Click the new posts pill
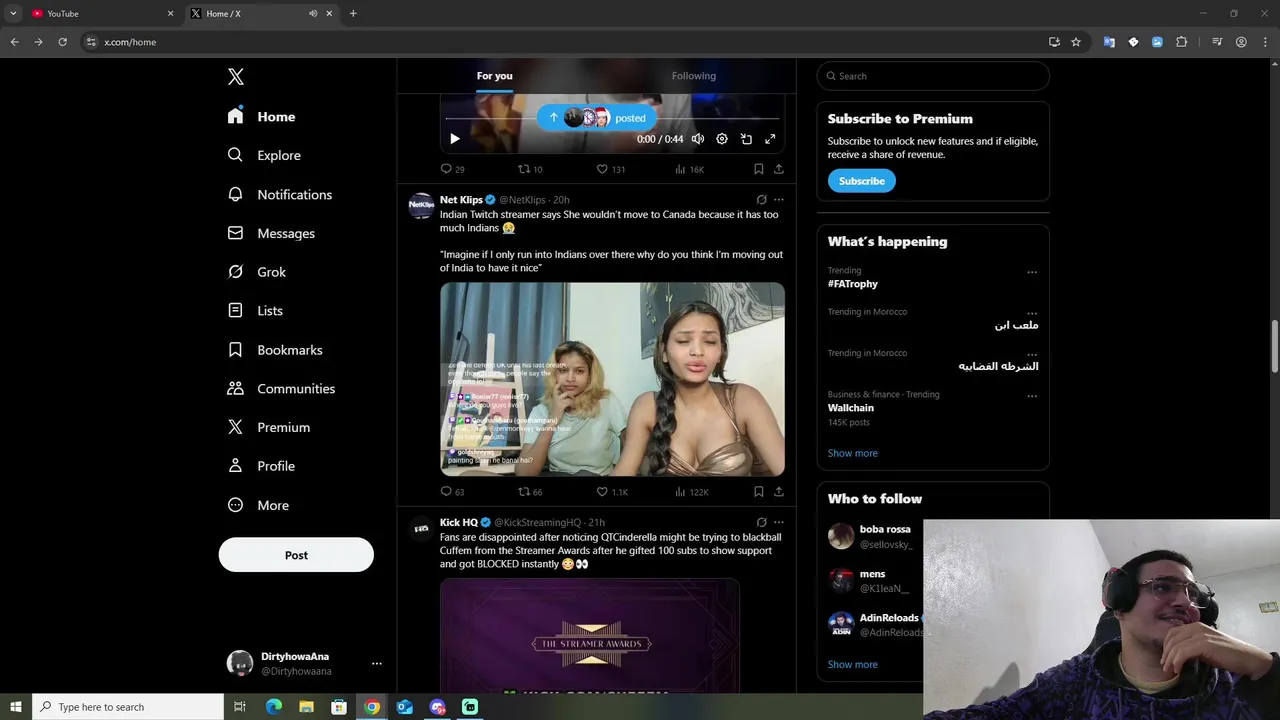Viewport: 1280px width, 720px height. tap(596, 118)
